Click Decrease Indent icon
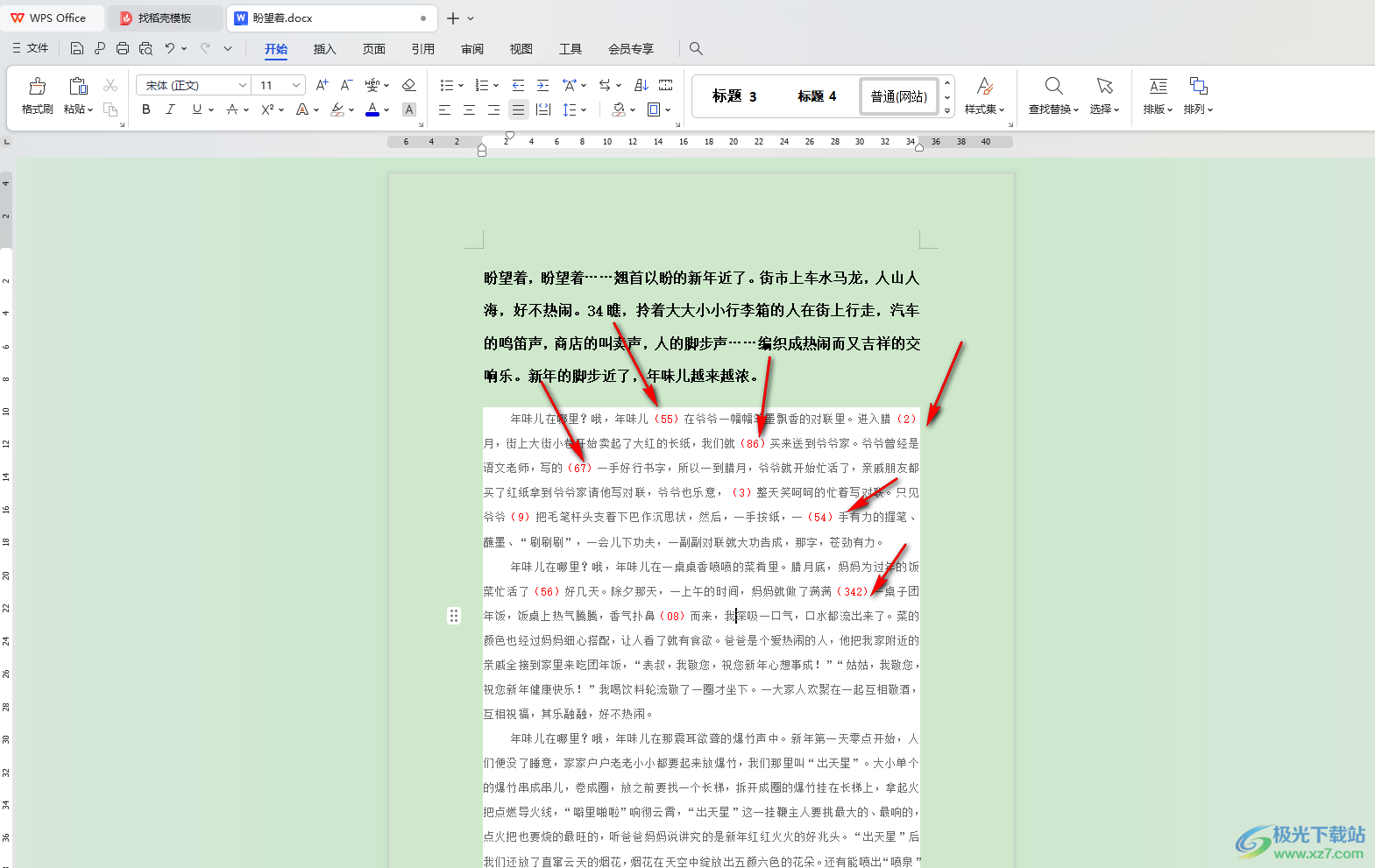 click(518, 85)
